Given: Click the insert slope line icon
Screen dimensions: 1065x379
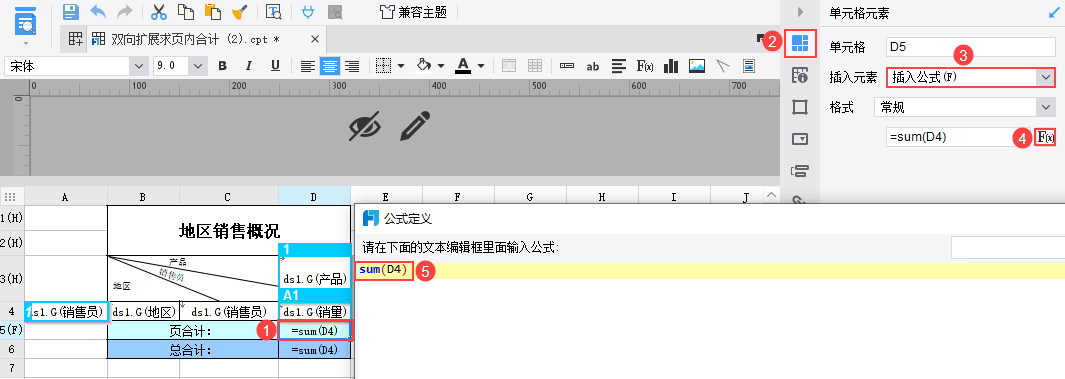Looking at the screenshot, I should click(x=723, y=66).
